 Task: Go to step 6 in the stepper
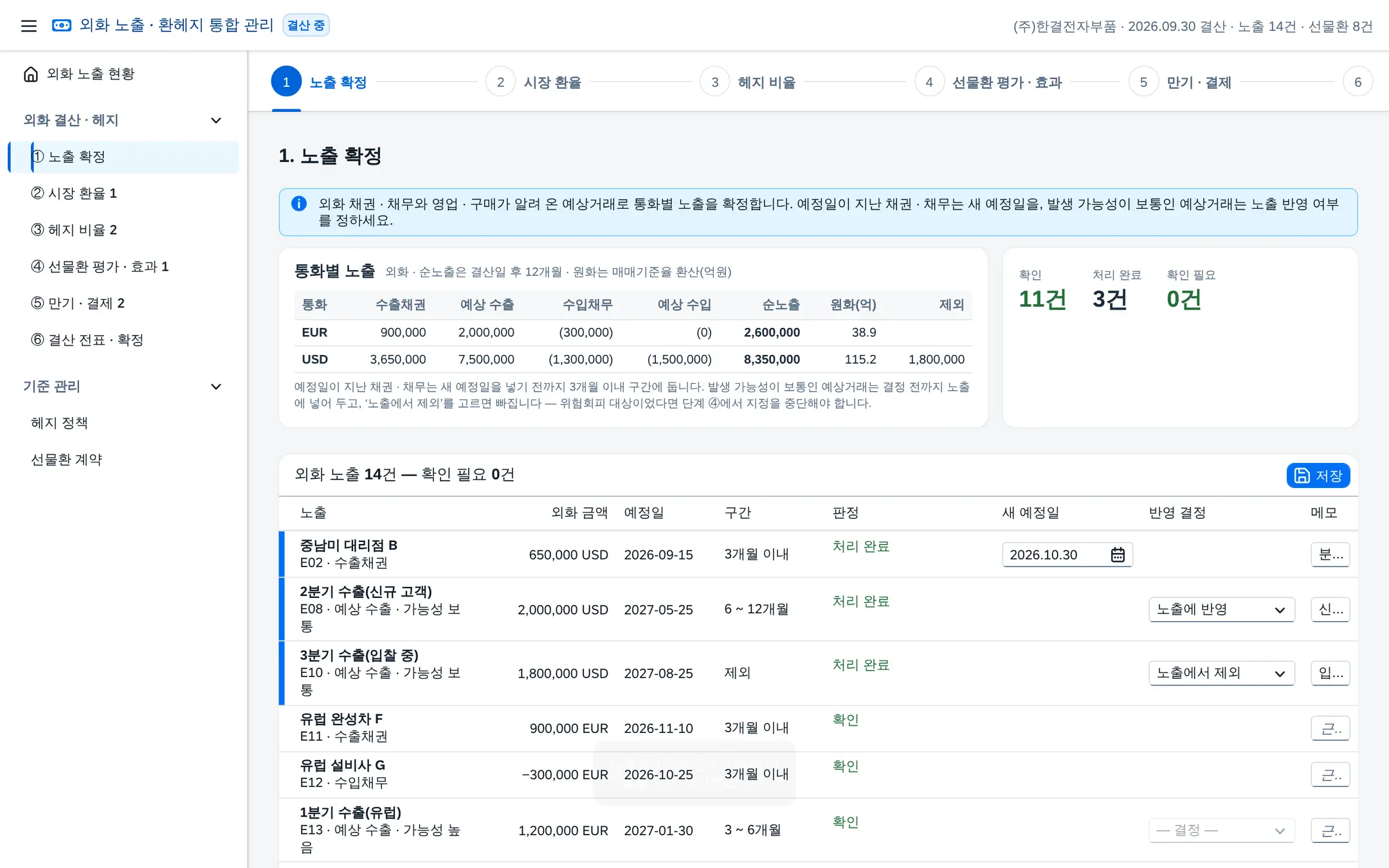pyautogui.click(x=1357, y=82)
